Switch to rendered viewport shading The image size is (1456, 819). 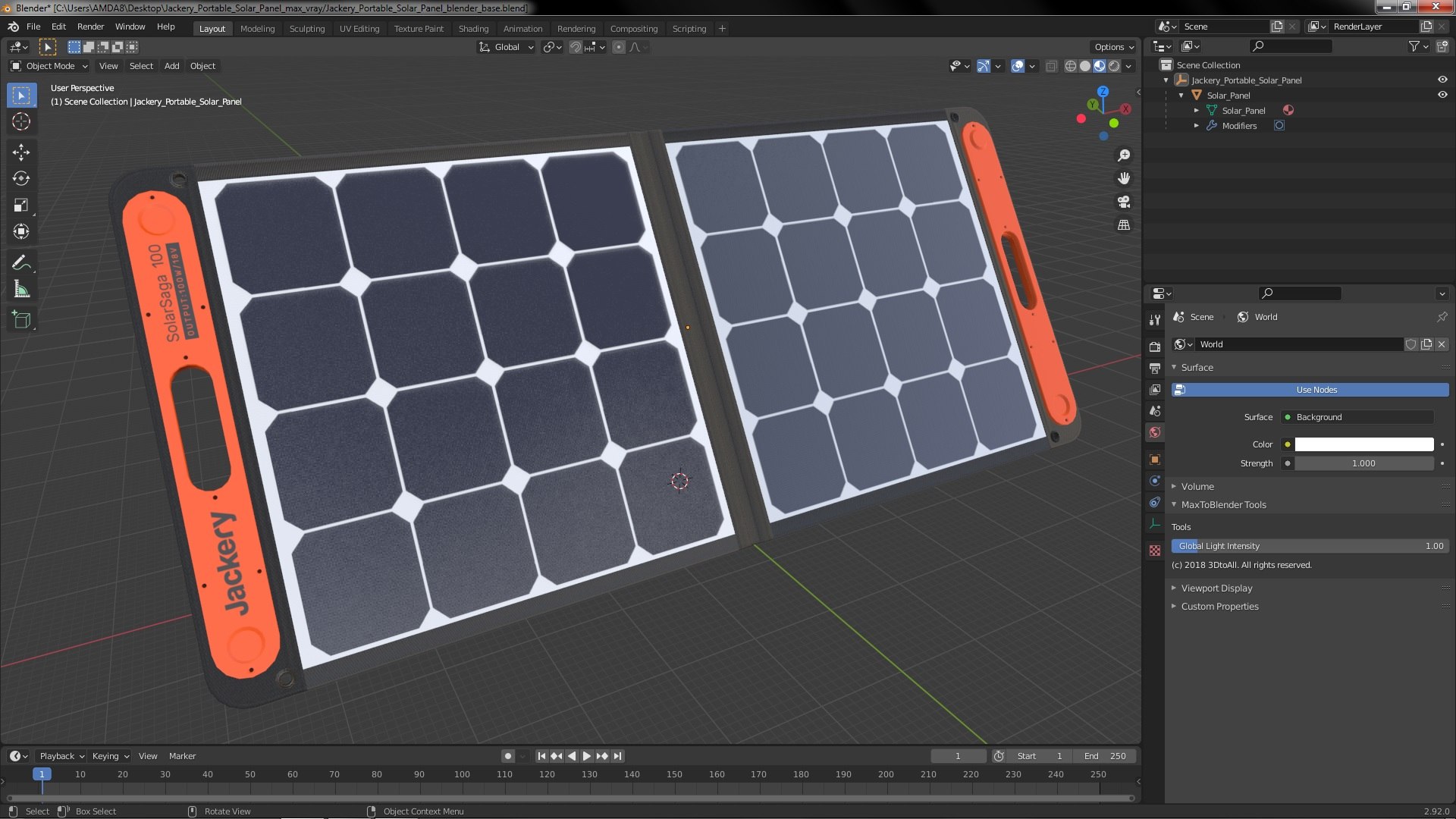tap(1114, 66)
